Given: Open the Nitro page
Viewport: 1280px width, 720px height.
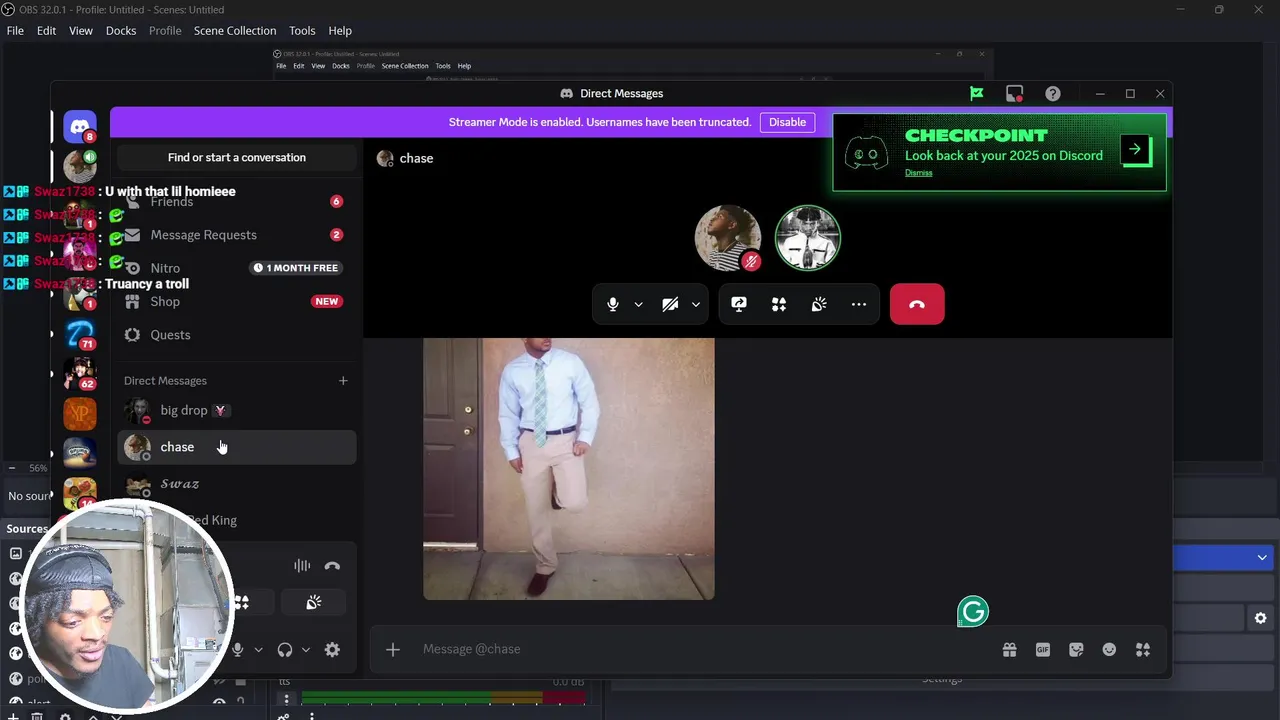Looking at the screenshot, I should pos(237,268).
